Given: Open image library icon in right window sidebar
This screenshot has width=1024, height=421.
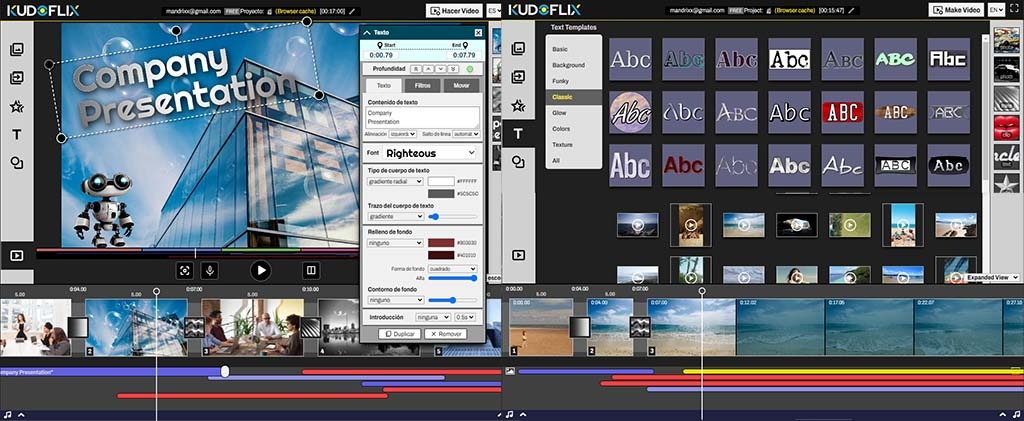Looking at the screenshot, I should [519, 48].
